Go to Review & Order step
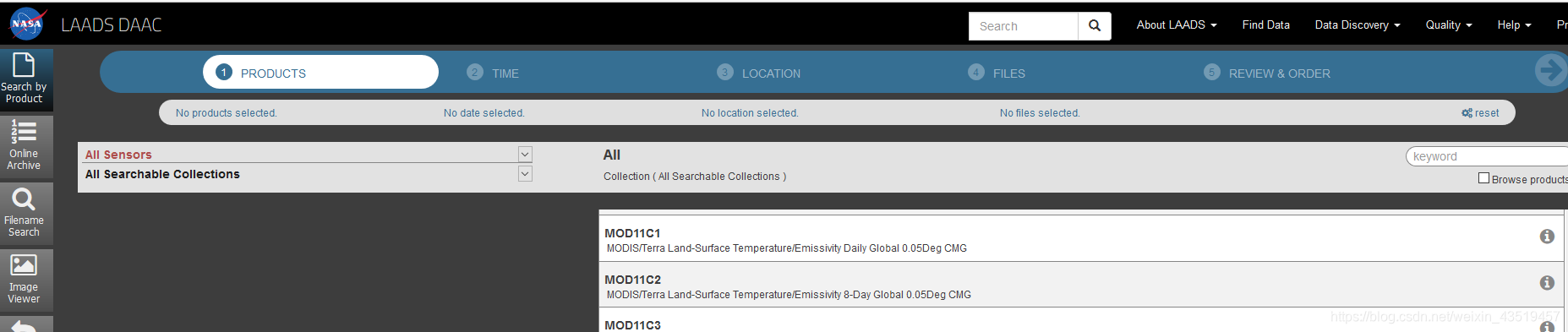The image size is (1568, 332). pyautogui.click(x=1267, y=73)
